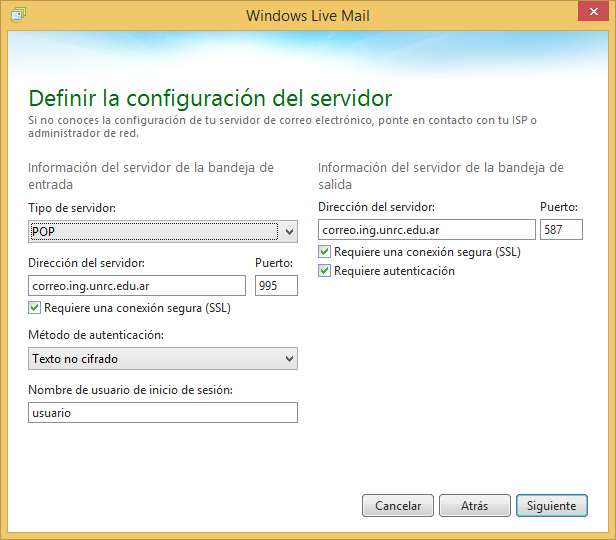The image size is (616, 540).
Task: Open the Tipo de servidor POP dropdown
Action: coord(163,231)
